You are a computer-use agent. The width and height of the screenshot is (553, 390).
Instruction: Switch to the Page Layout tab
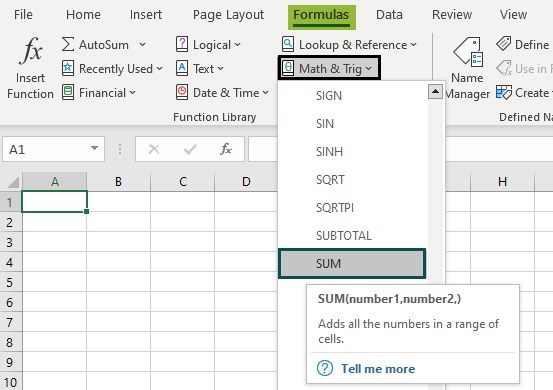point(228,15)
